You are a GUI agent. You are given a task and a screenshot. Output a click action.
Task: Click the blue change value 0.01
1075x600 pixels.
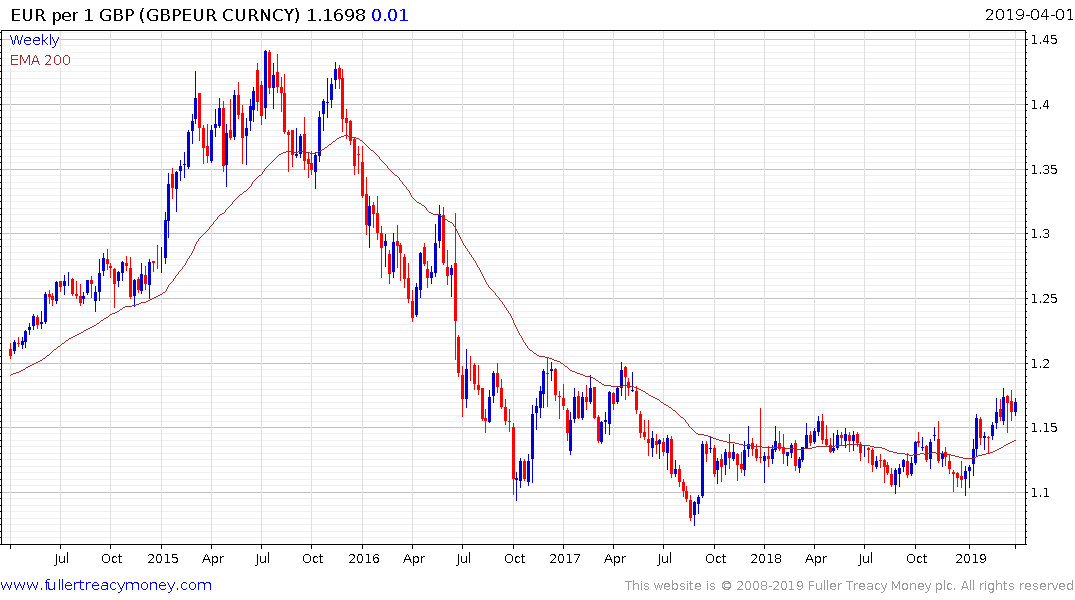pyautogui.click(x=390, y=15)
